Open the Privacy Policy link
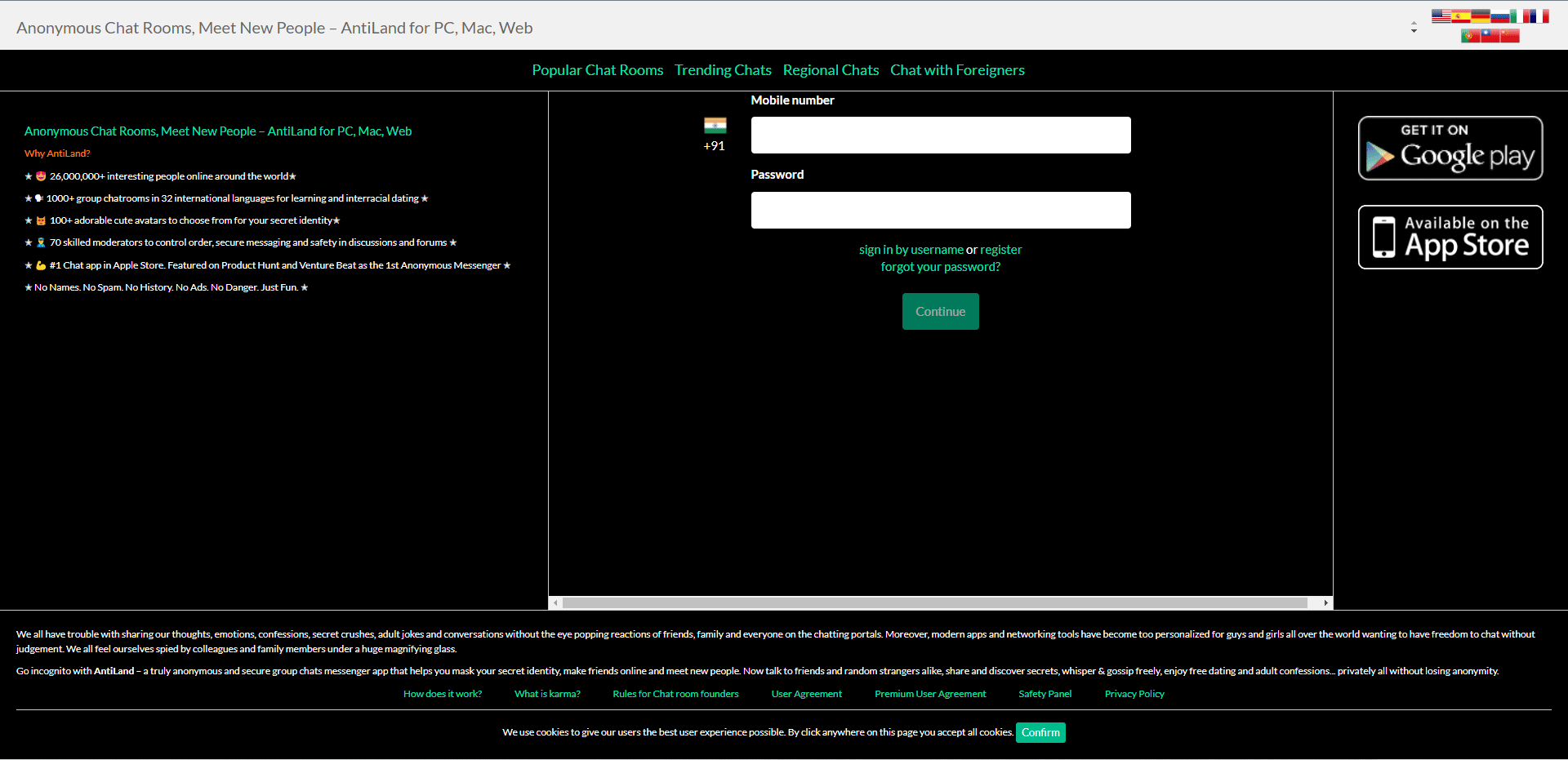The width and height of the screenshot is (1568, 760). 1134,694
